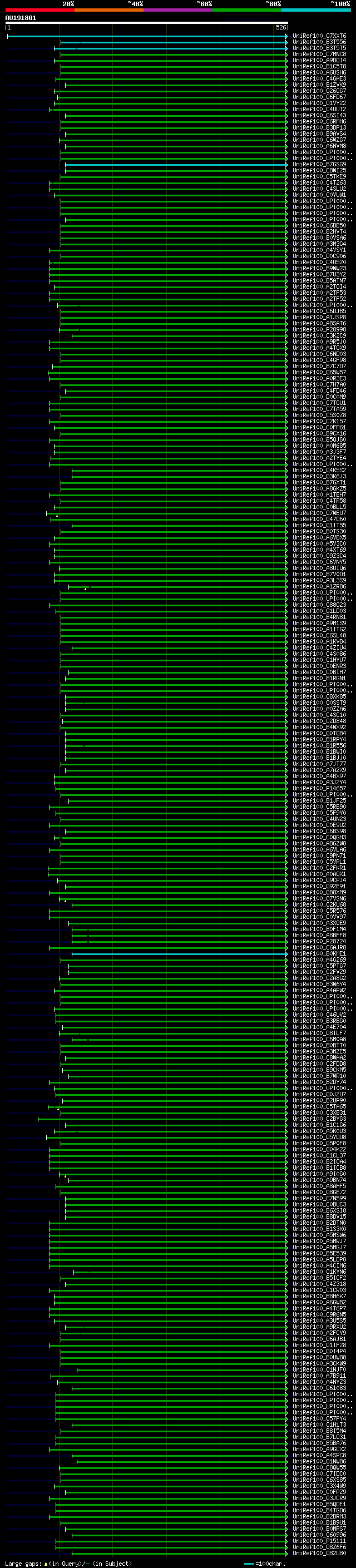Open hit UniRef100_Q2KU68

(x=319, y=904)
